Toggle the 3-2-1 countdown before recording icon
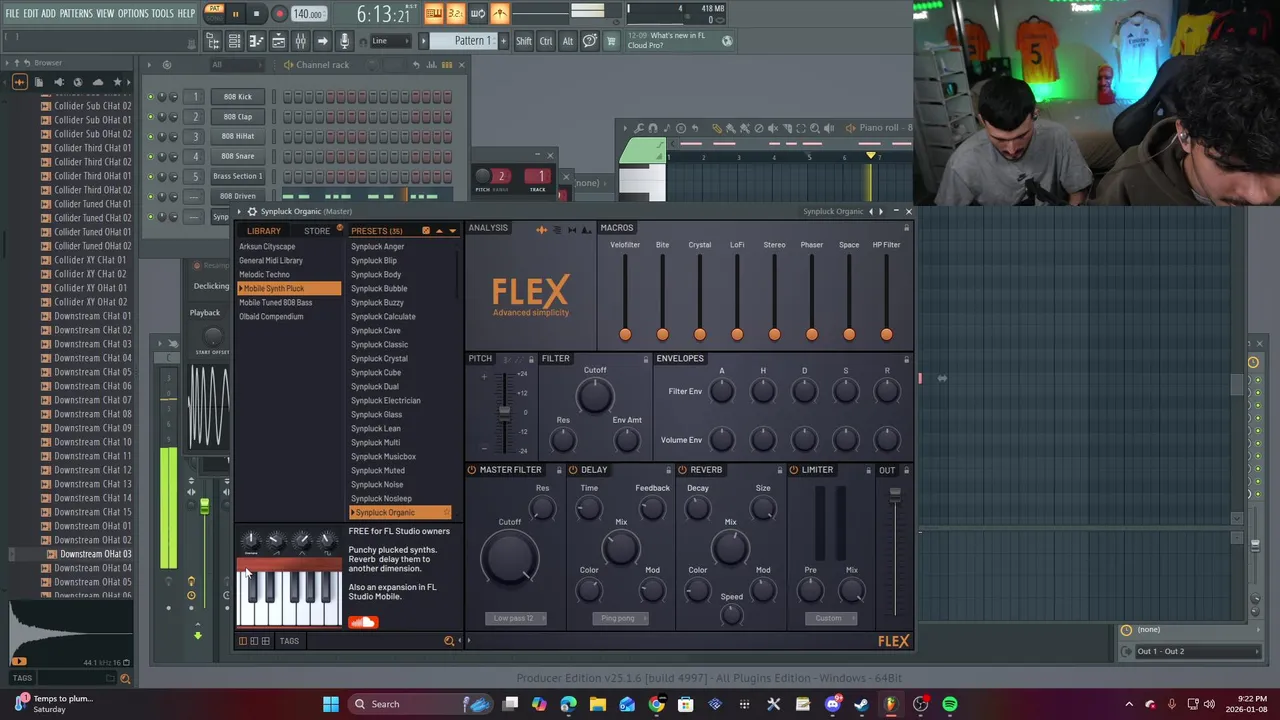Image resolution: width=1280 pixels, height=720 pixels. [455, 13]
